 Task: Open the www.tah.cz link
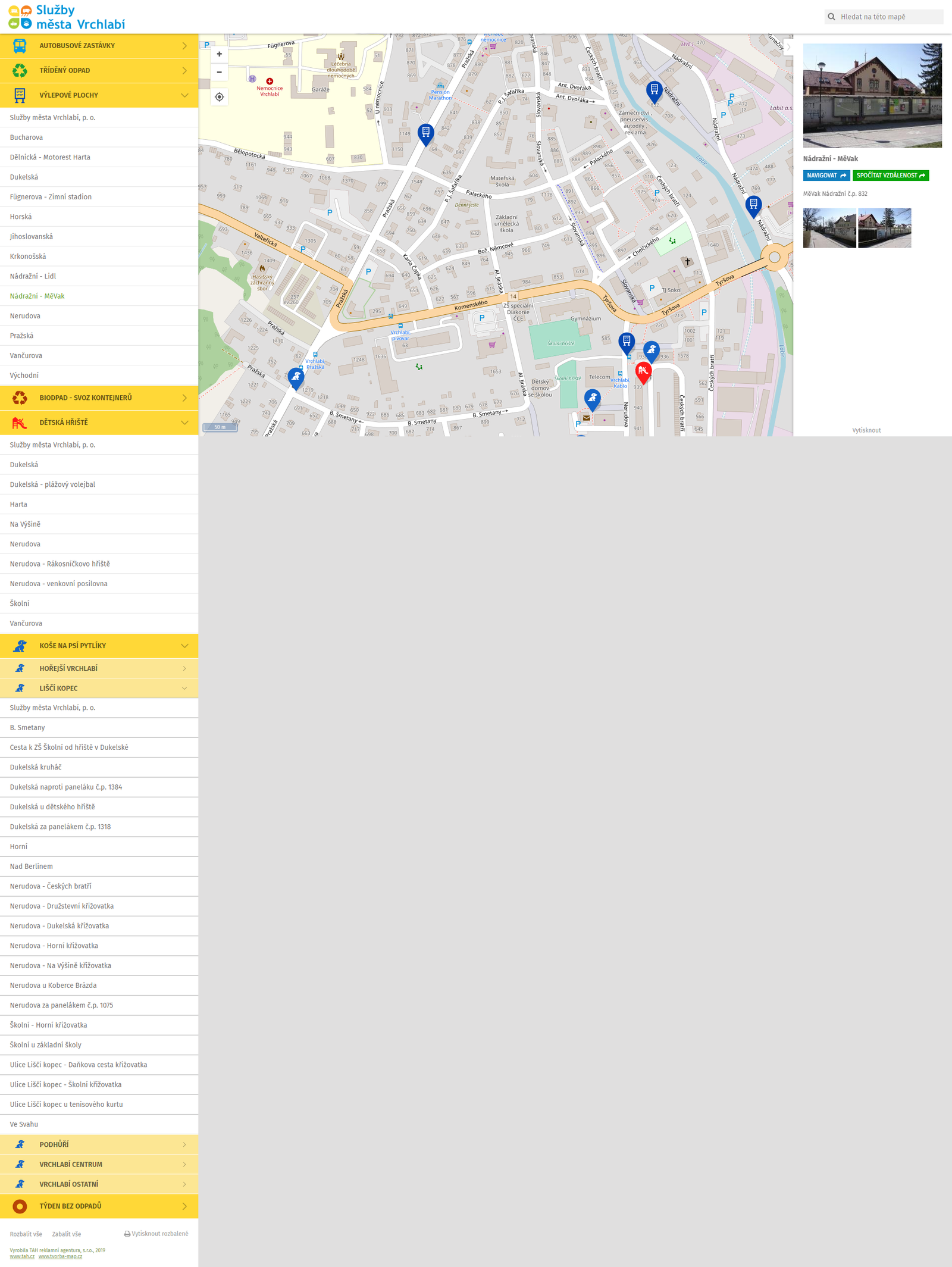tap(22, 1256)
